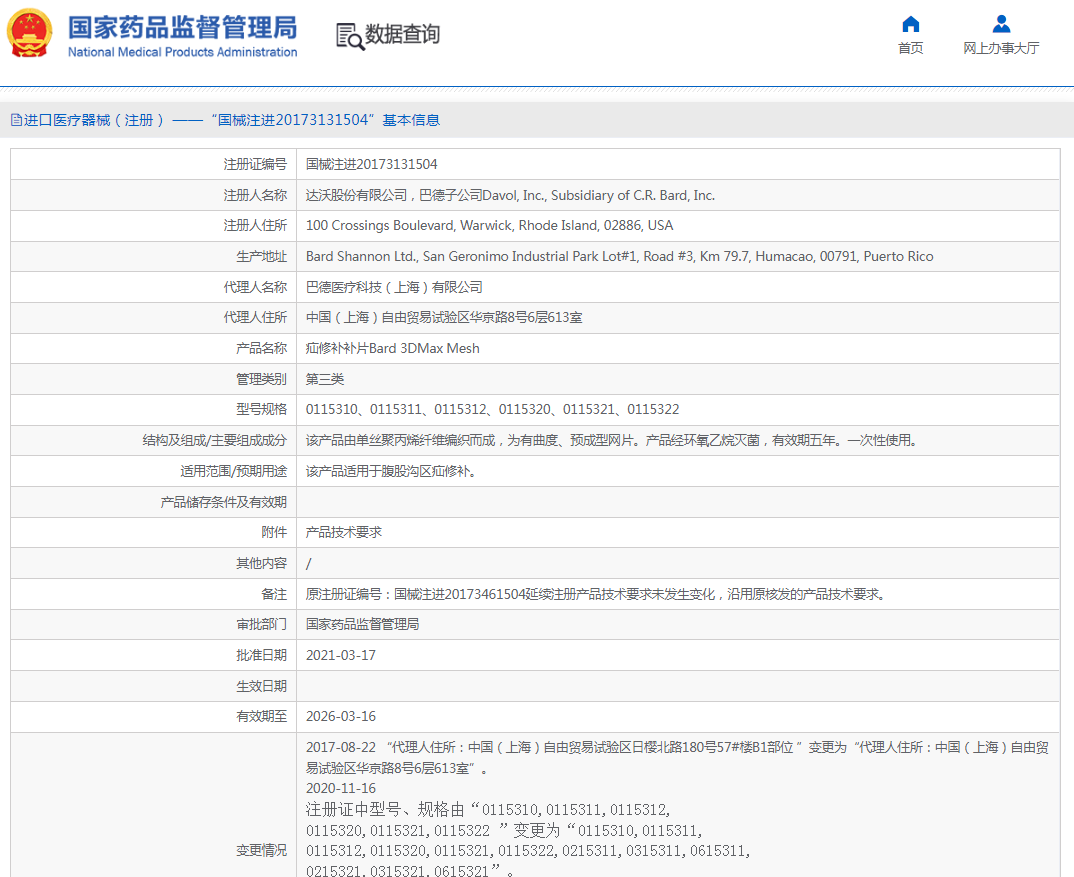Select the Bard Shannon Ltd. production address
The height and width of the screenshot is (877, 1074).
[x=619, y=256]
